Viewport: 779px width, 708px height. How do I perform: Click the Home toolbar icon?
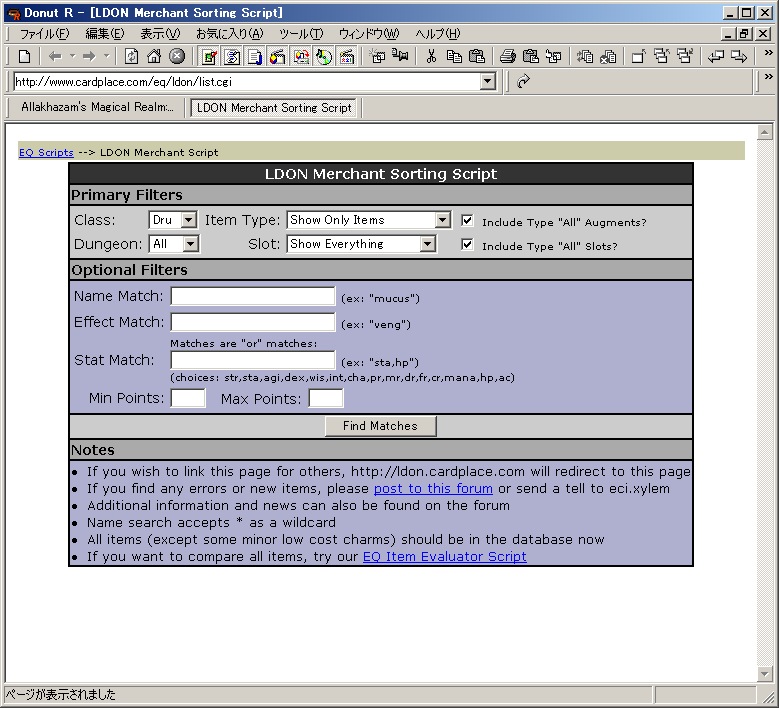(154, 57)
